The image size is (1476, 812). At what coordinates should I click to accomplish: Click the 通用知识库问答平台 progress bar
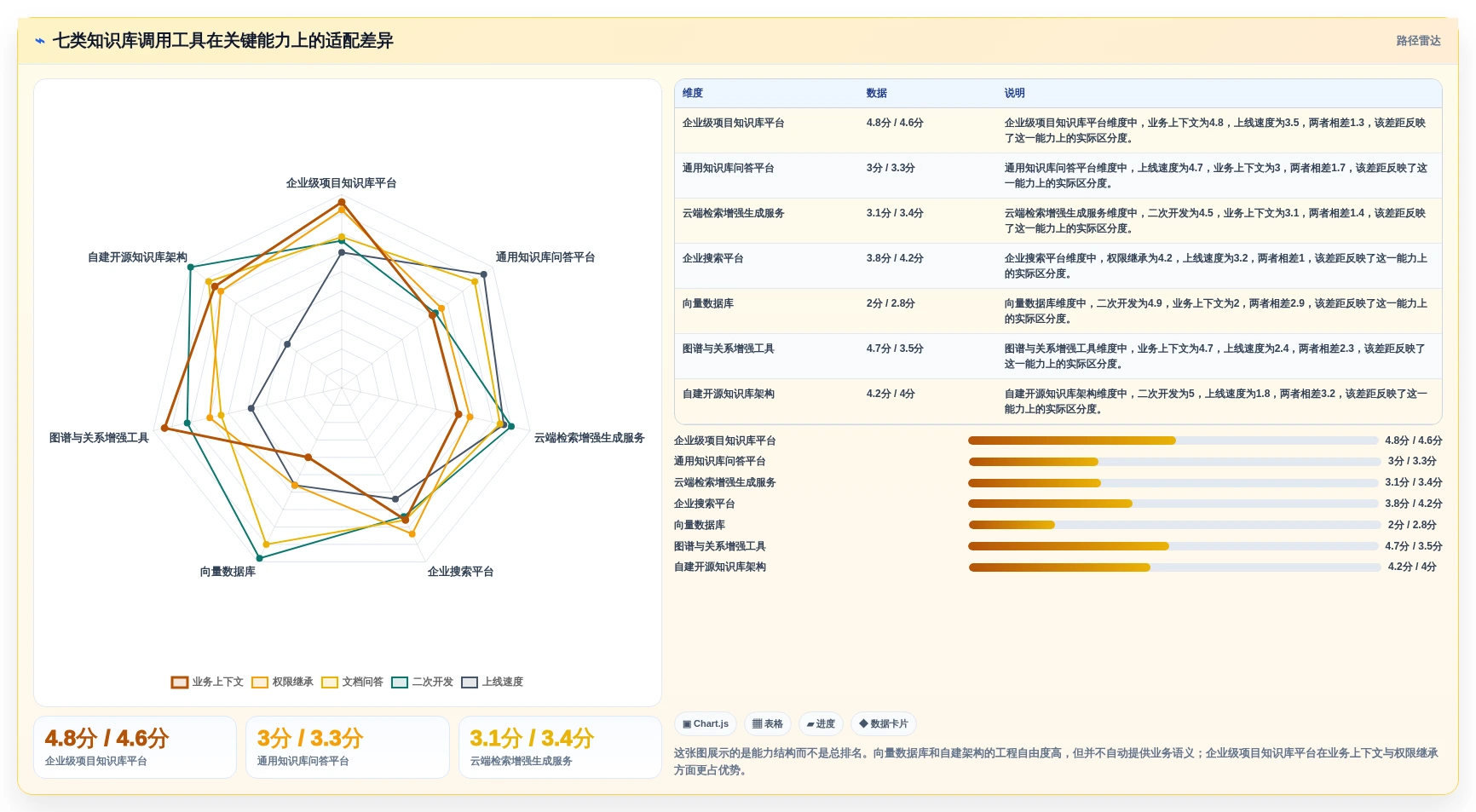pos(1174,462)
